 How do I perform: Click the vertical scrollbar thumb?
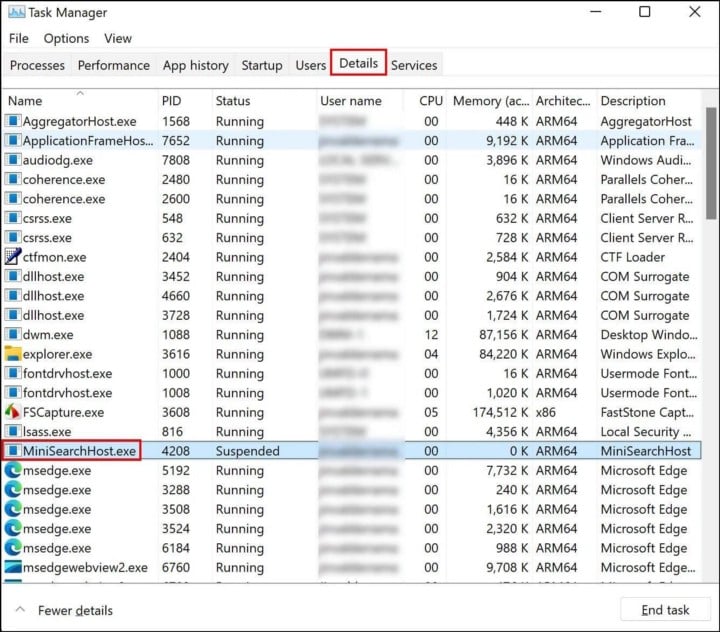click(711, 163)
